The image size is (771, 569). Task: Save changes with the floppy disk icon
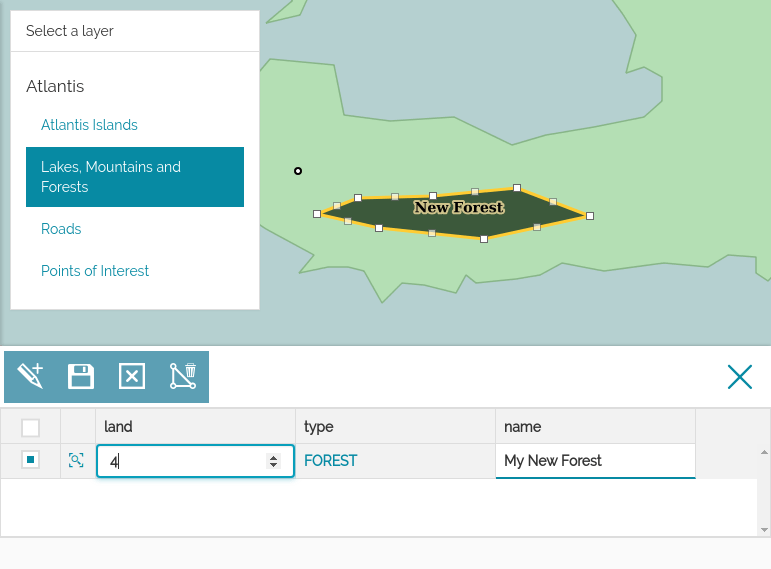tap(81, 376)
